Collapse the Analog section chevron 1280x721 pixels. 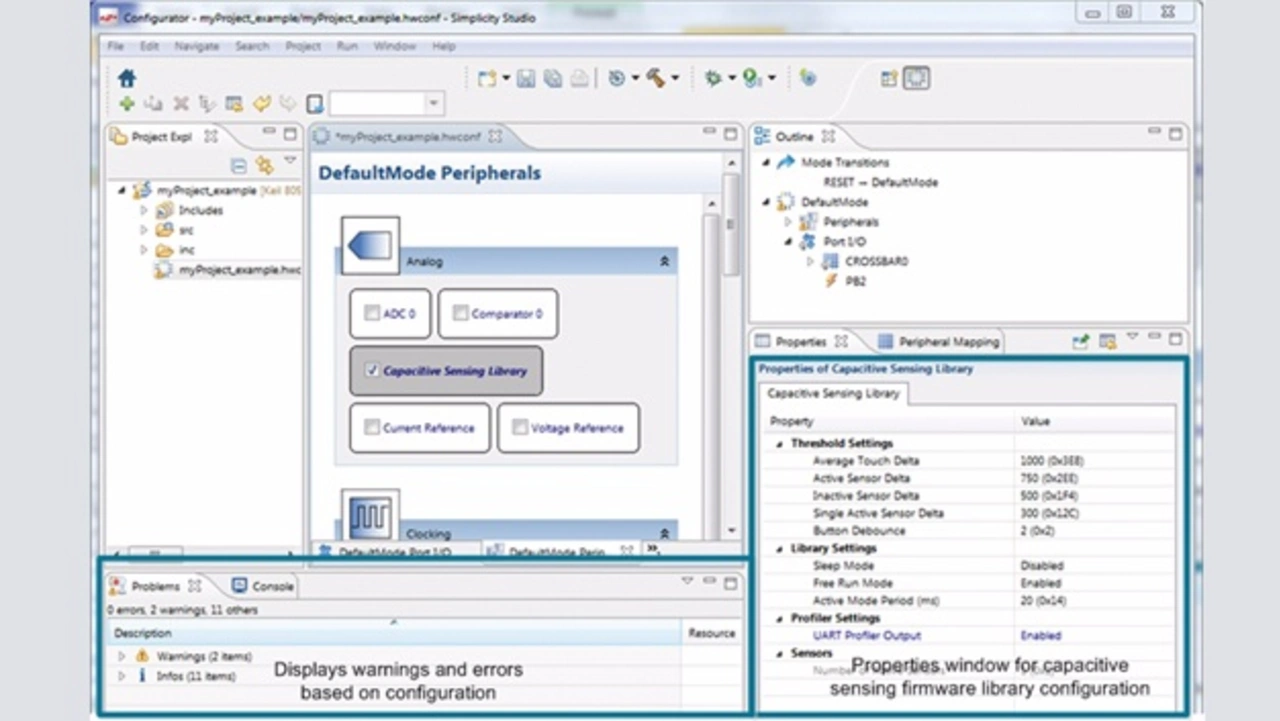[x=664, y=262]
